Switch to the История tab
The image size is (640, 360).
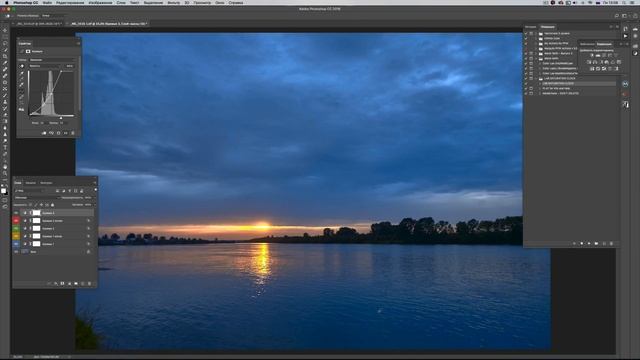pos(530,27)
